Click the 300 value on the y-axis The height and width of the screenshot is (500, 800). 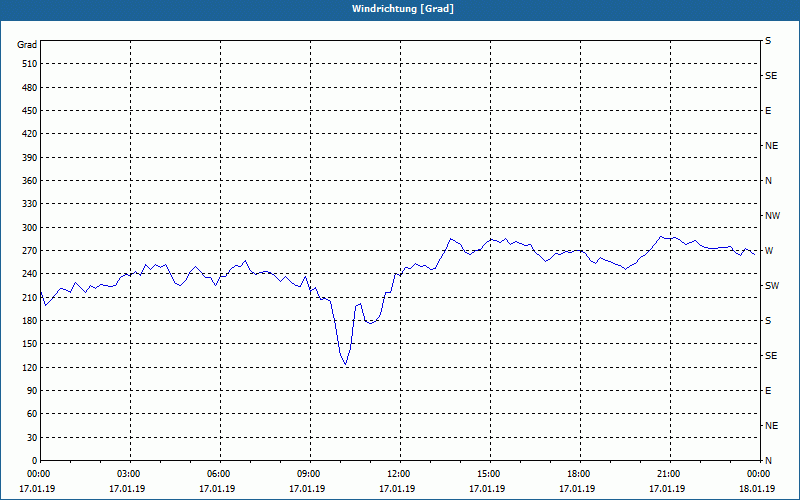[x=29, y=228]
